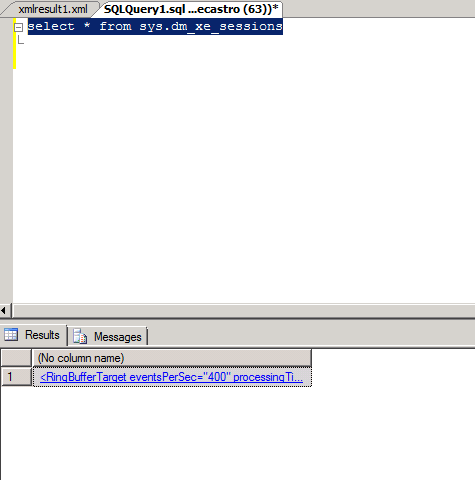Open the Results tab
475x480 pixels.
click(x=33, y=335)
